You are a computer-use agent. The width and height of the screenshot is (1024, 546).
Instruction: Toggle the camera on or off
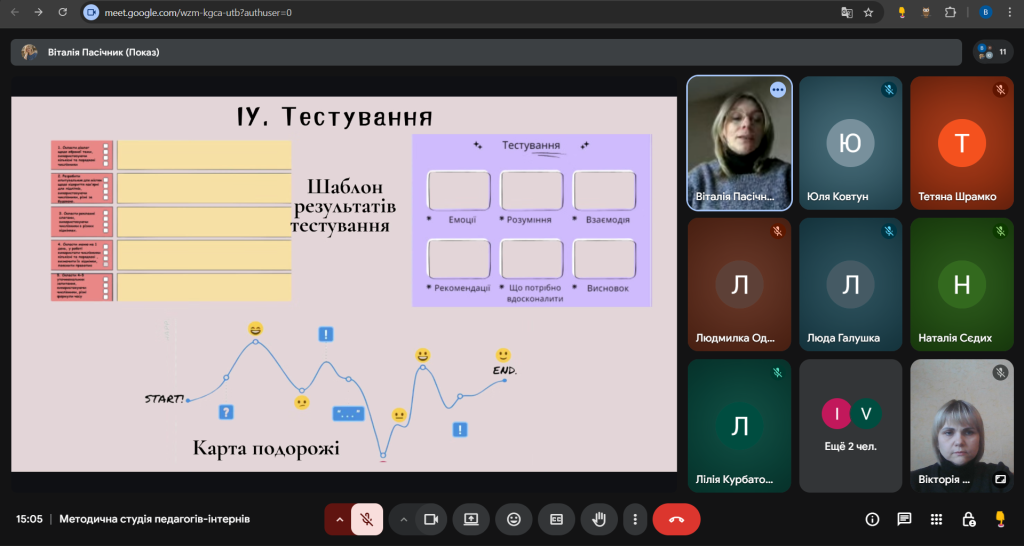click(x=431, y=519)
